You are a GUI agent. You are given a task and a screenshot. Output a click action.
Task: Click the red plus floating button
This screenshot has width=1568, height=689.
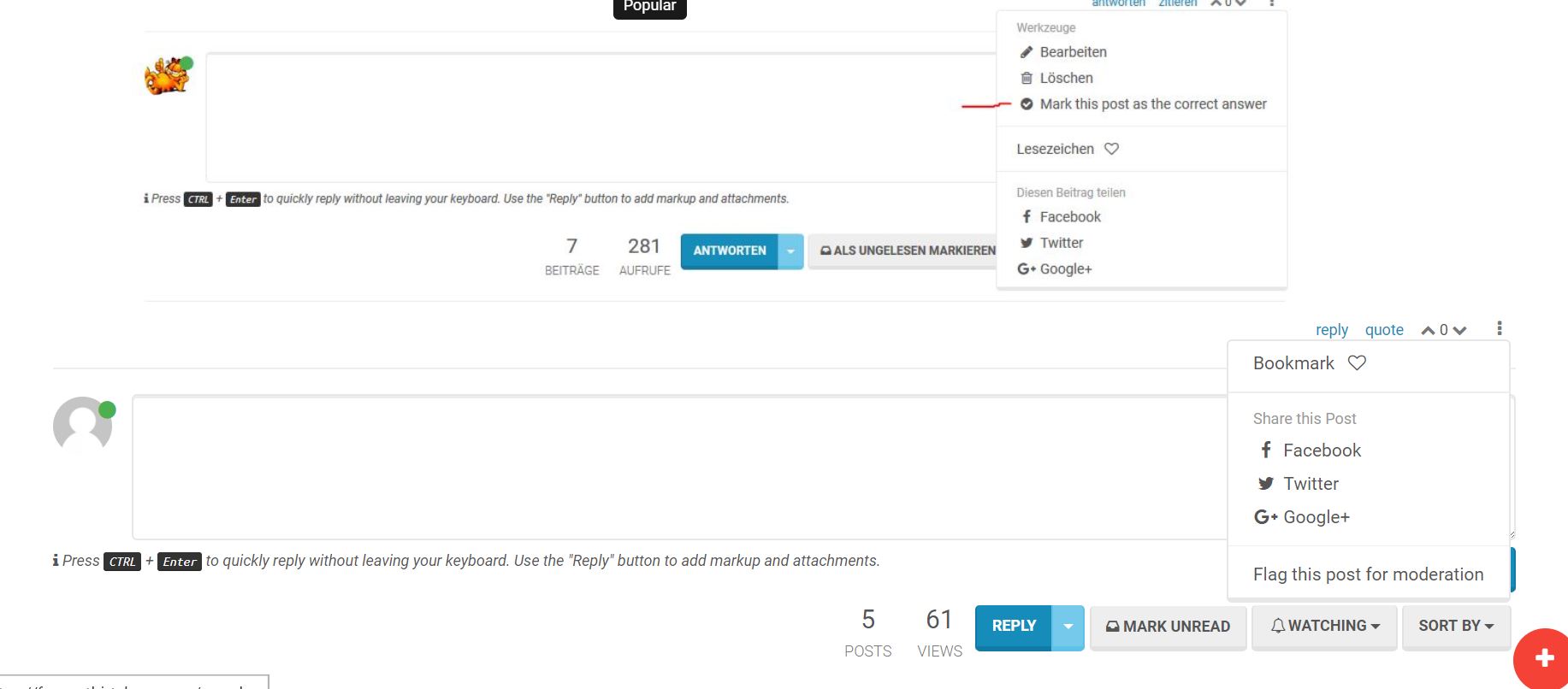pyautogui.click(x=1543, y=657)
